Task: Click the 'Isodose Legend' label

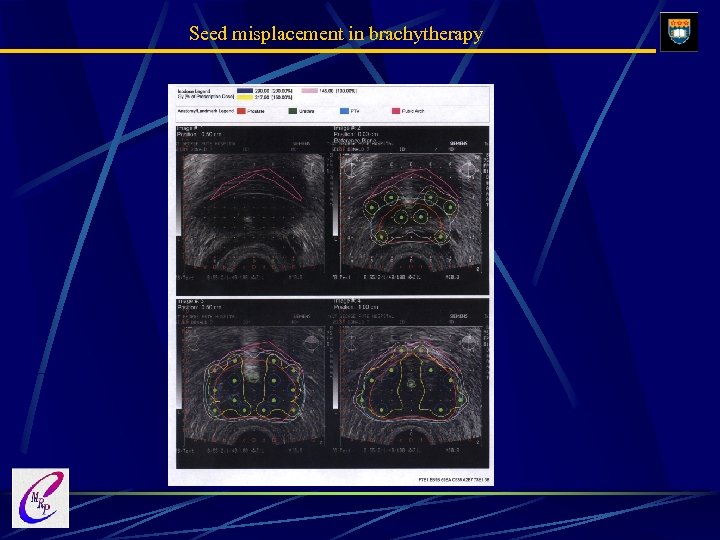Action: [194, 91]
